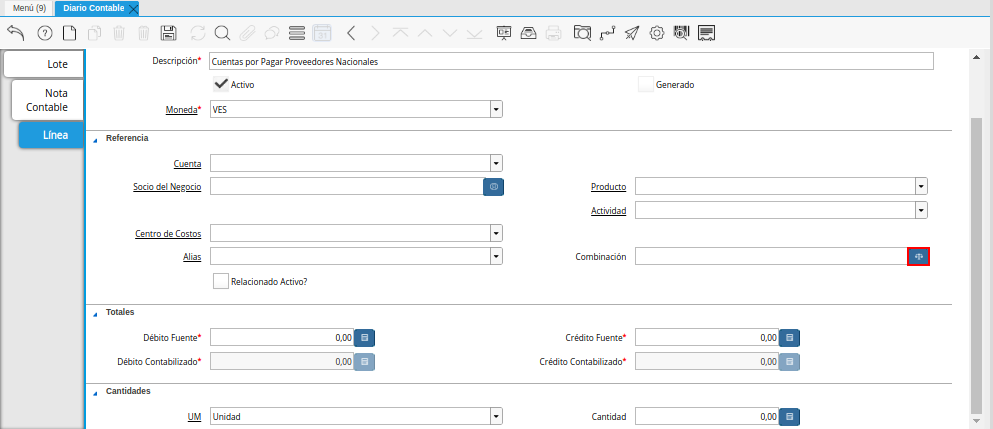Click the Centro de Costos label link
The height and width of the screenshot is (429, 993).
(168, 234)
